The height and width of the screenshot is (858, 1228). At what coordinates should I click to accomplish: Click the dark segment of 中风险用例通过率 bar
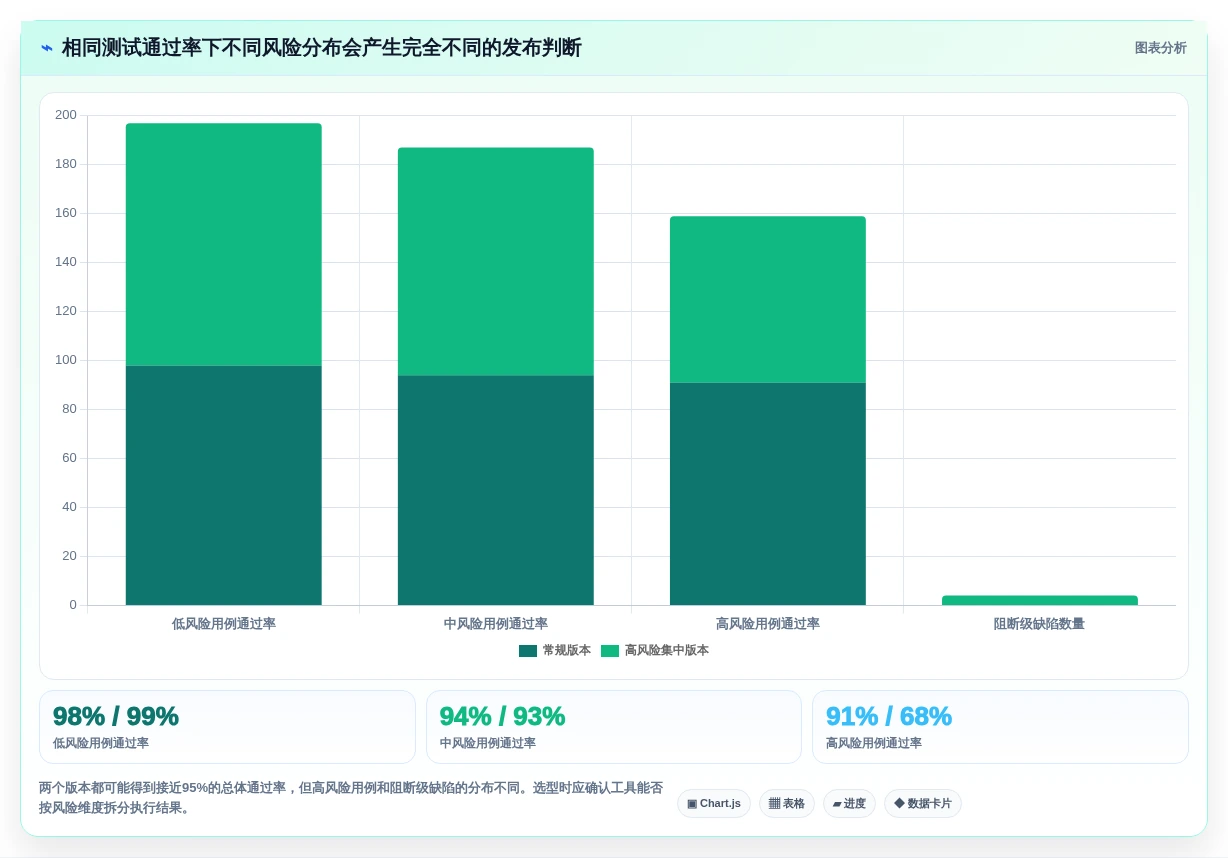[x=496, y=490]
